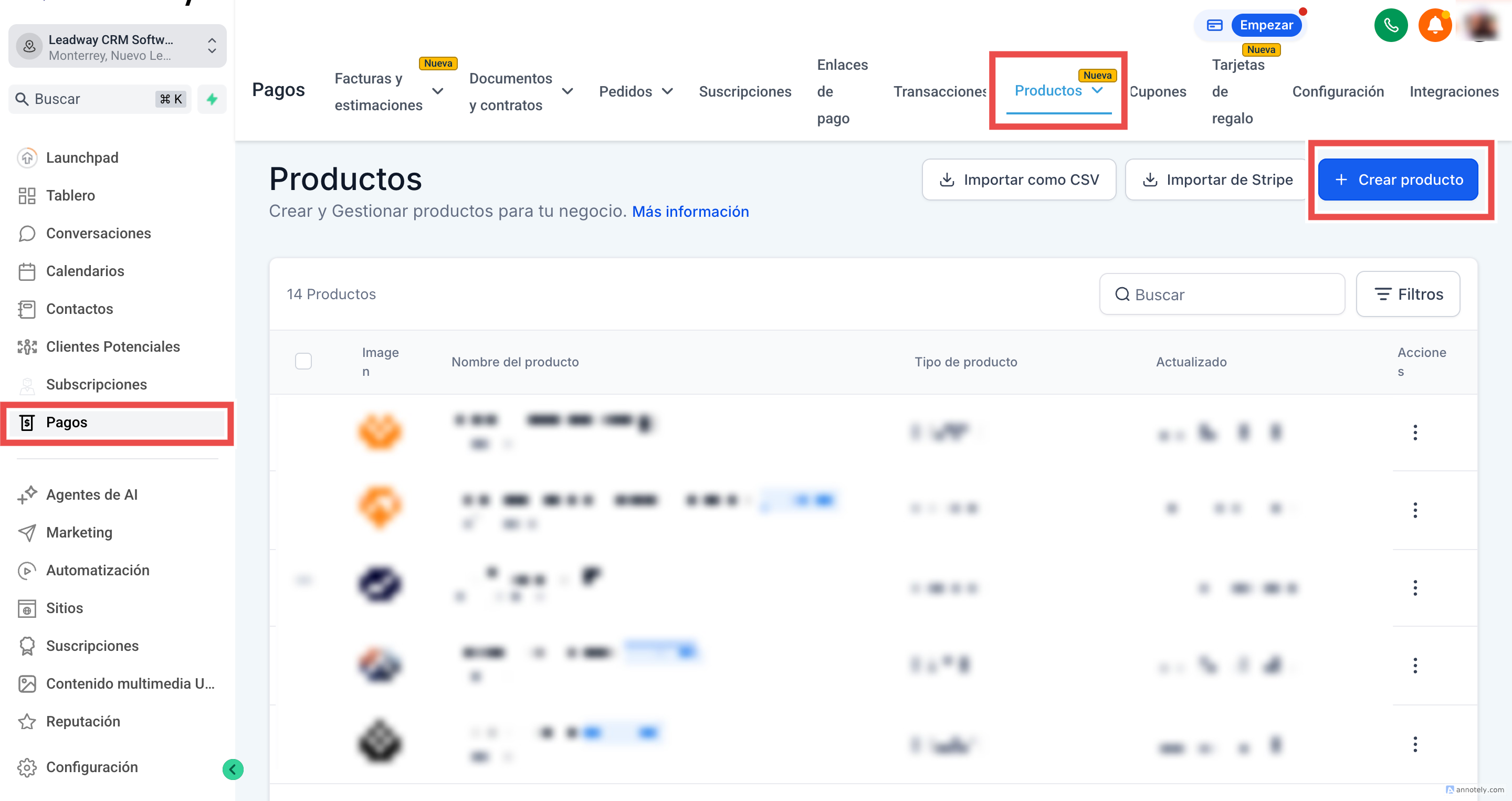This screenshot has height=801, width=1512.
Task: Click the green lightning quick-actions icon
Action: coord(212,99)
